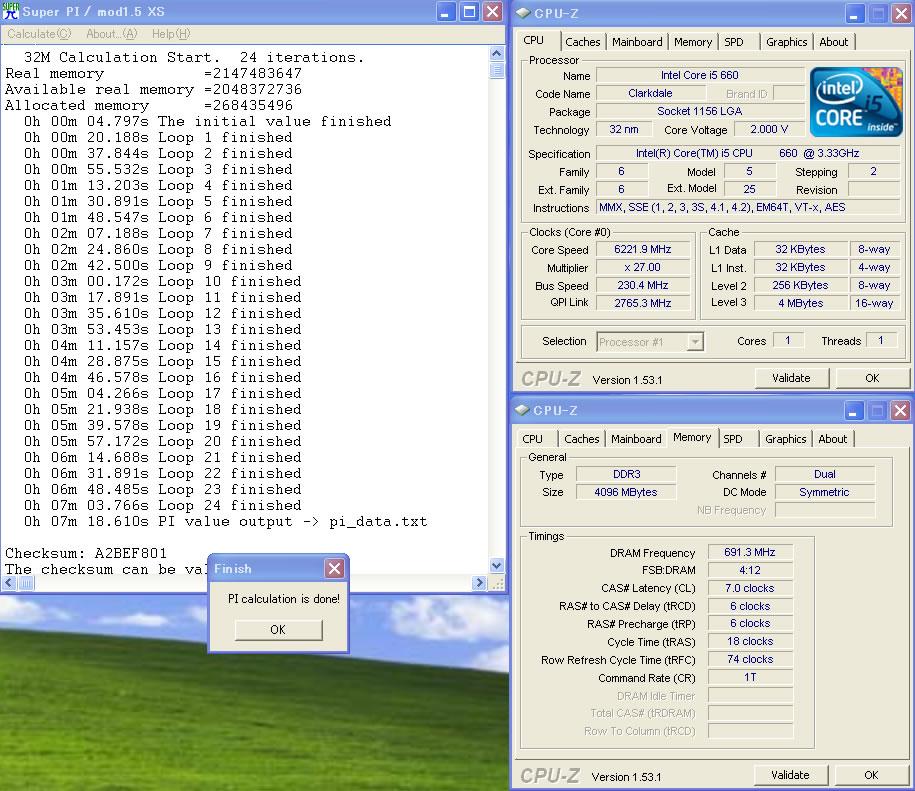
Task: Open the About menu in Super PI
Action: [x=111, y=34]
